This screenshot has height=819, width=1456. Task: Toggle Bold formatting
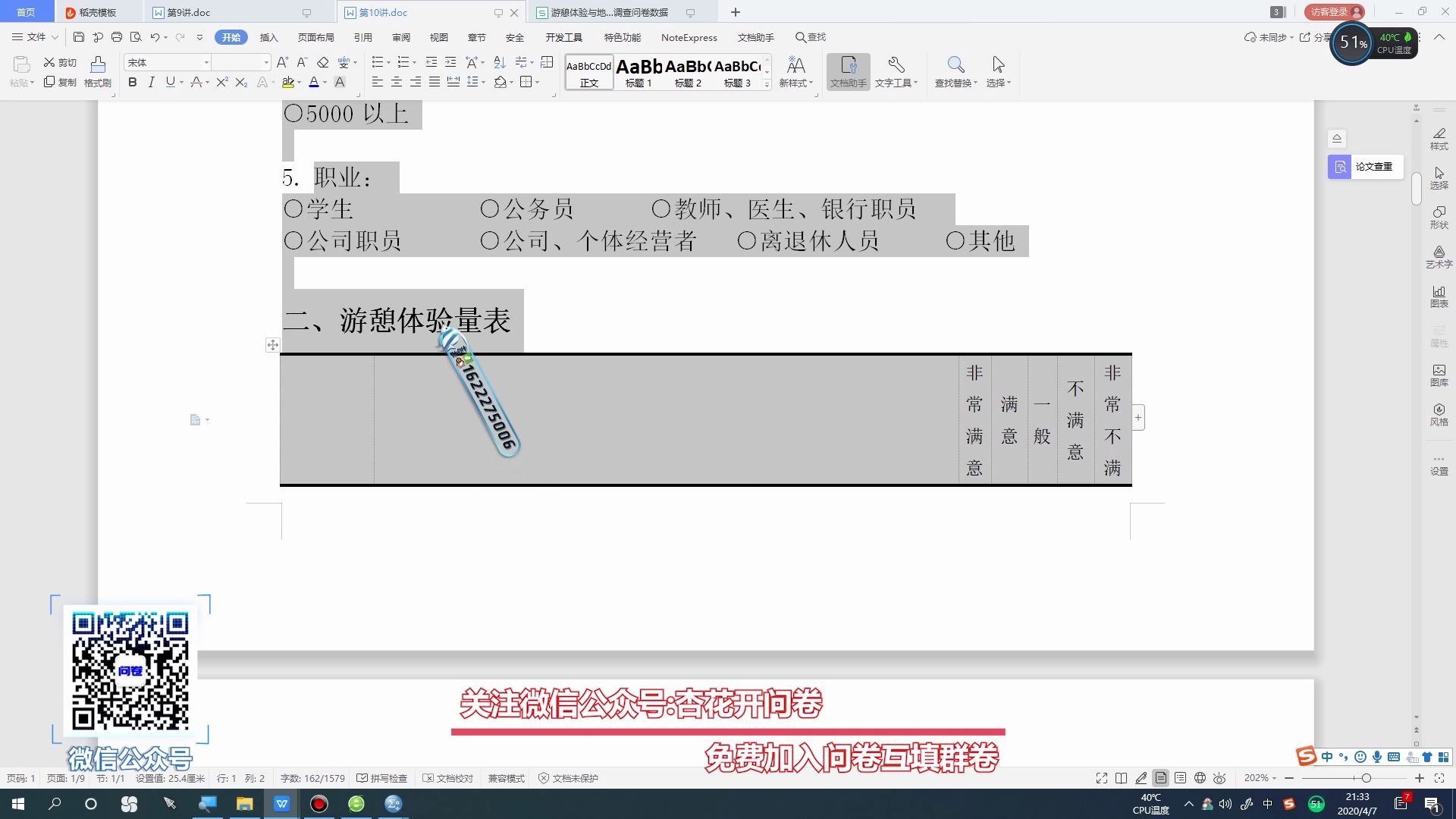click(133, 82)
